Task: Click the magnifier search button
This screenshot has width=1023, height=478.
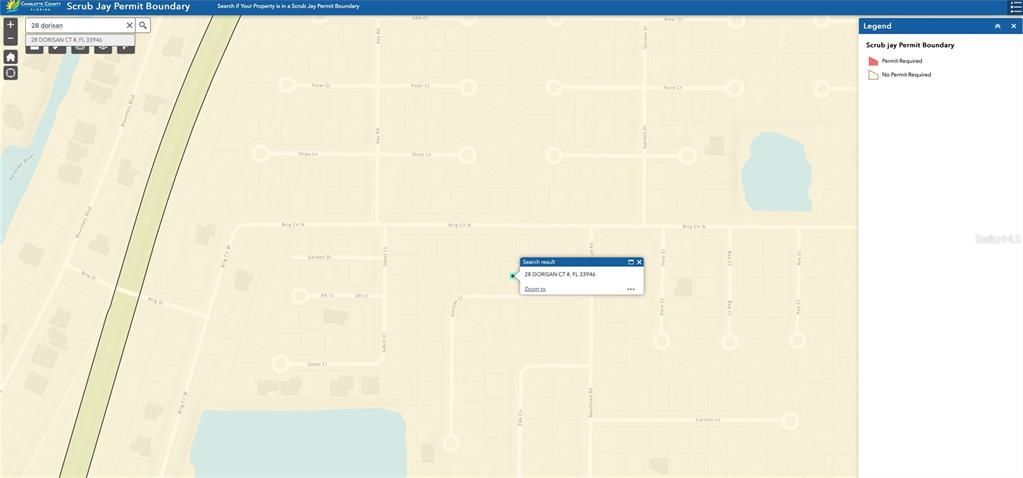Action: tap(143, 25)
